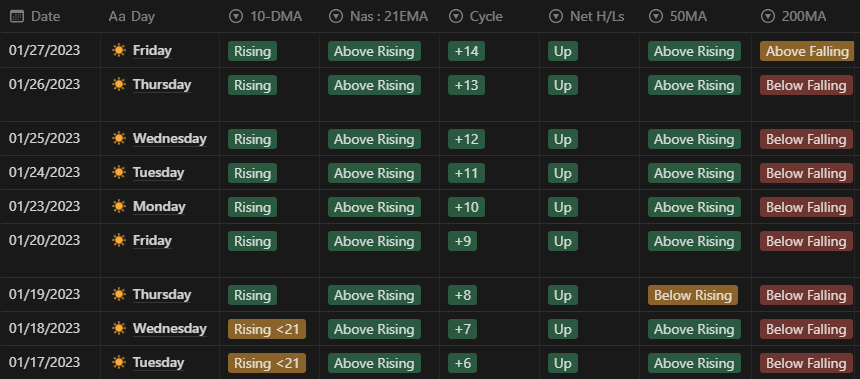860x379 pixels.
Task: Click the '+8' Cycle tag
Action: pyautogui.click(x=462, y=295)
